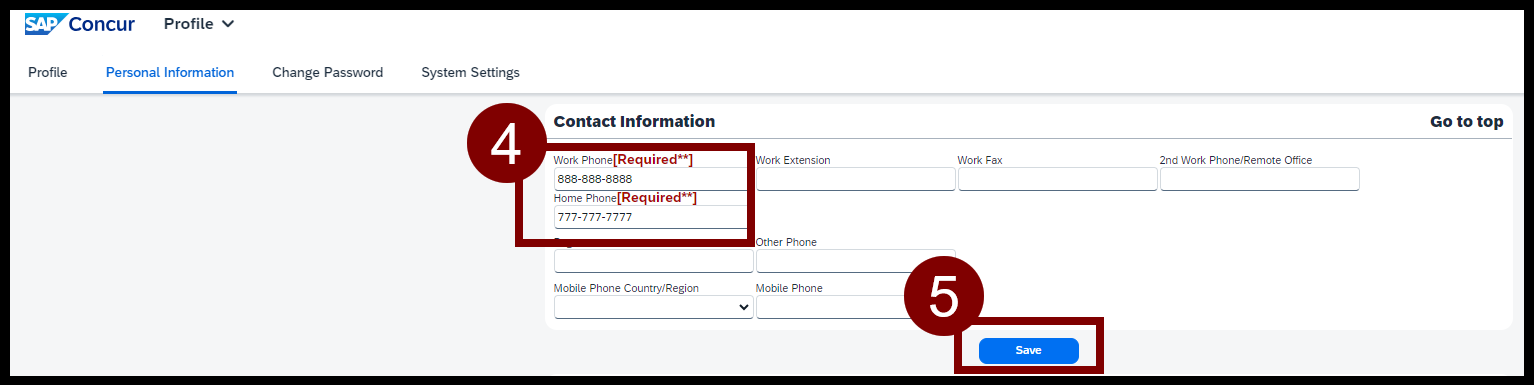Click the step 4 number badge
This screenshot has width=1534, height=385.
pyautogui.click(x=507, y=145)
